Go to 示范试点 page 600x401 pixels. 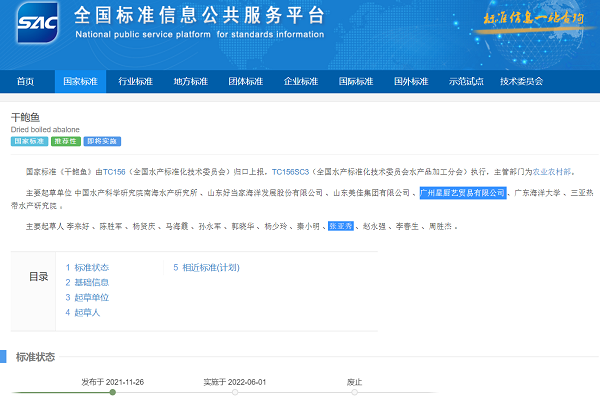tap(465, 81)
